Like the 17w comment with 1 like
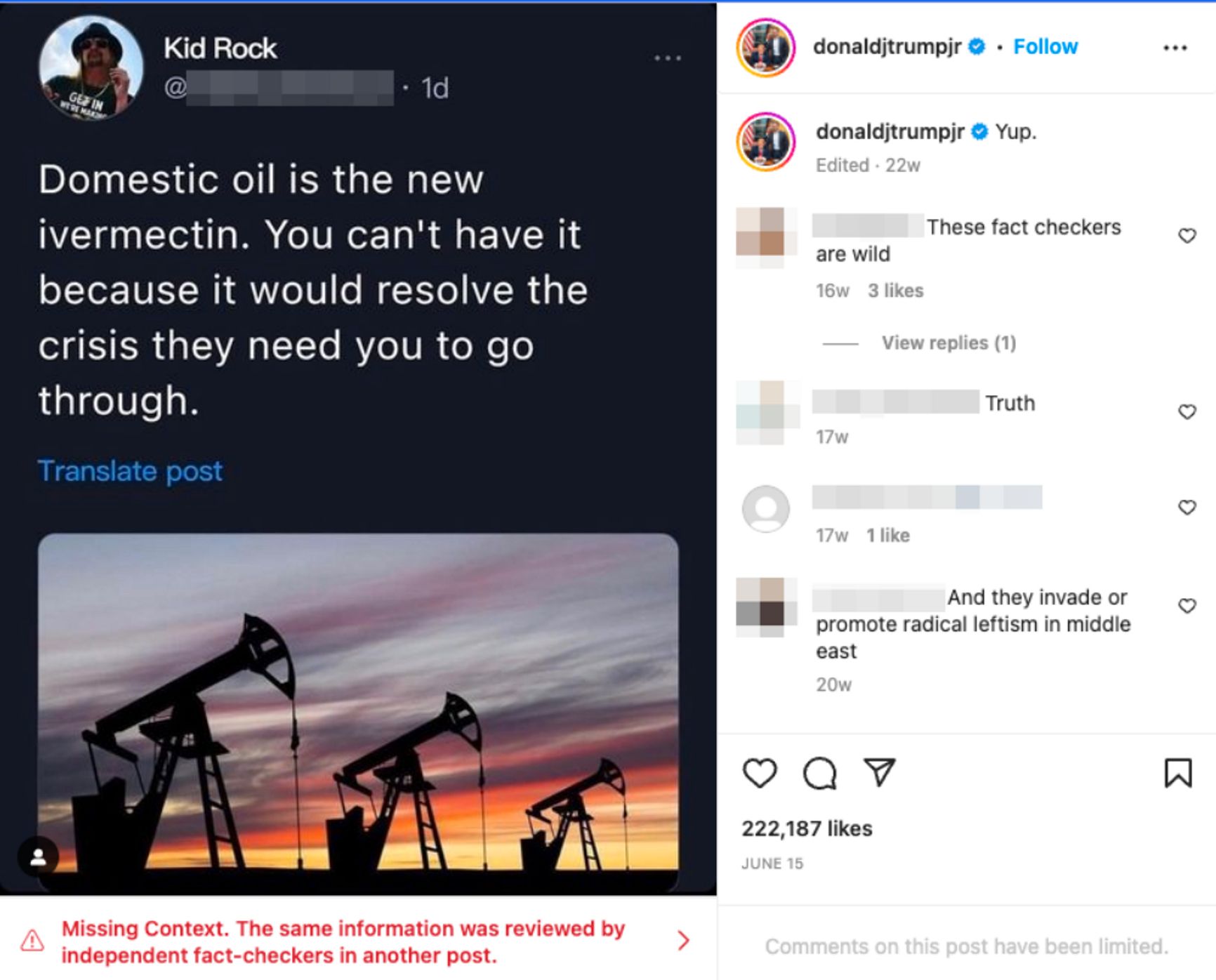Viewport: 1216px width, 980px height. [x=1187, y=508]
